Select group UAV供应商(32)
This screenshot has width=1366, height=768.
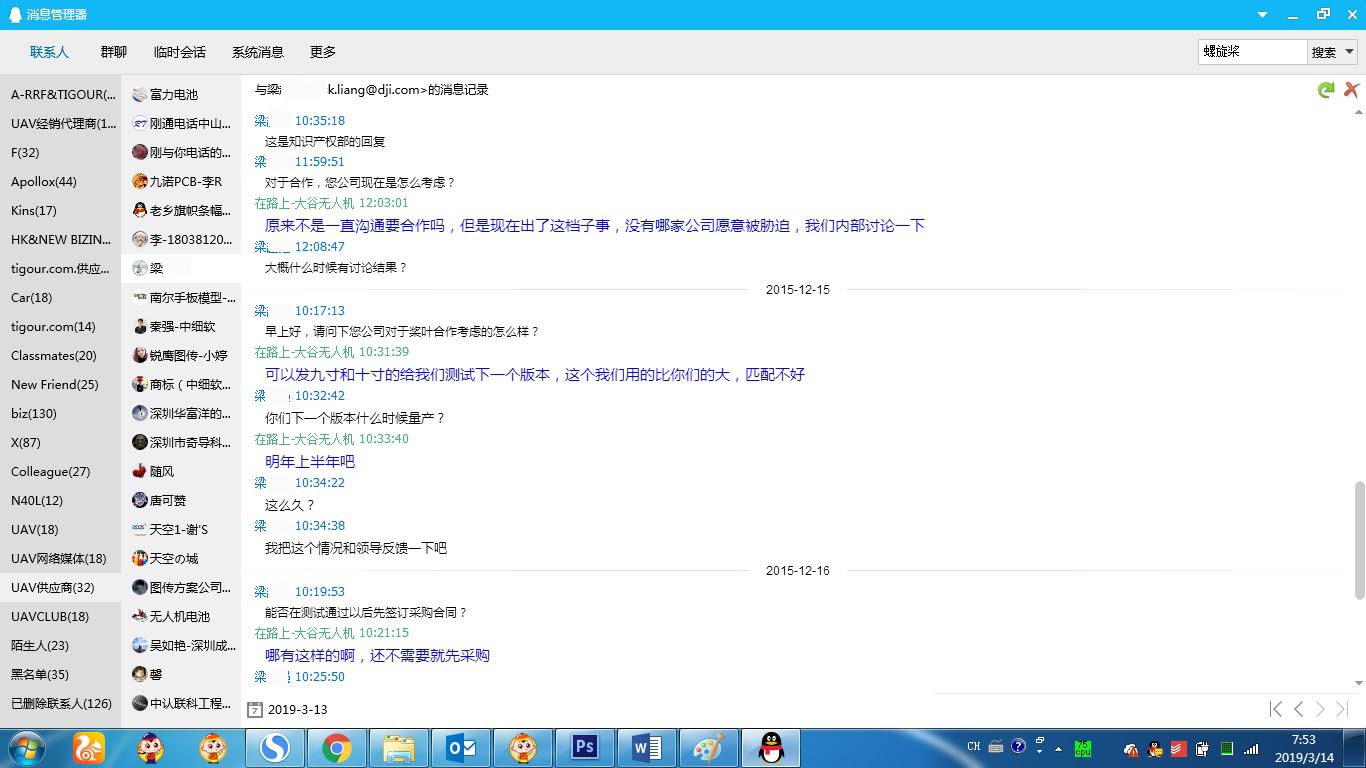pos(60,587)
